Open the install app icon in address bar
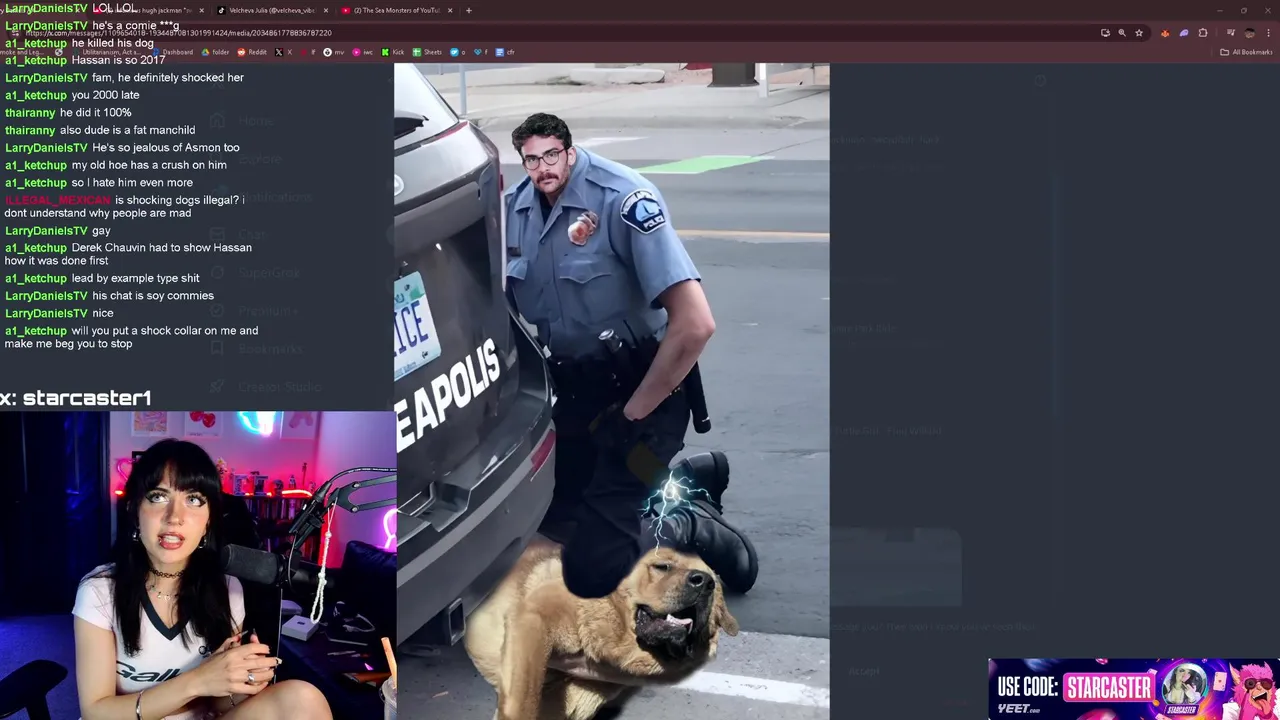Viewport: 1280px width, 720px height. pos(1105,33)
